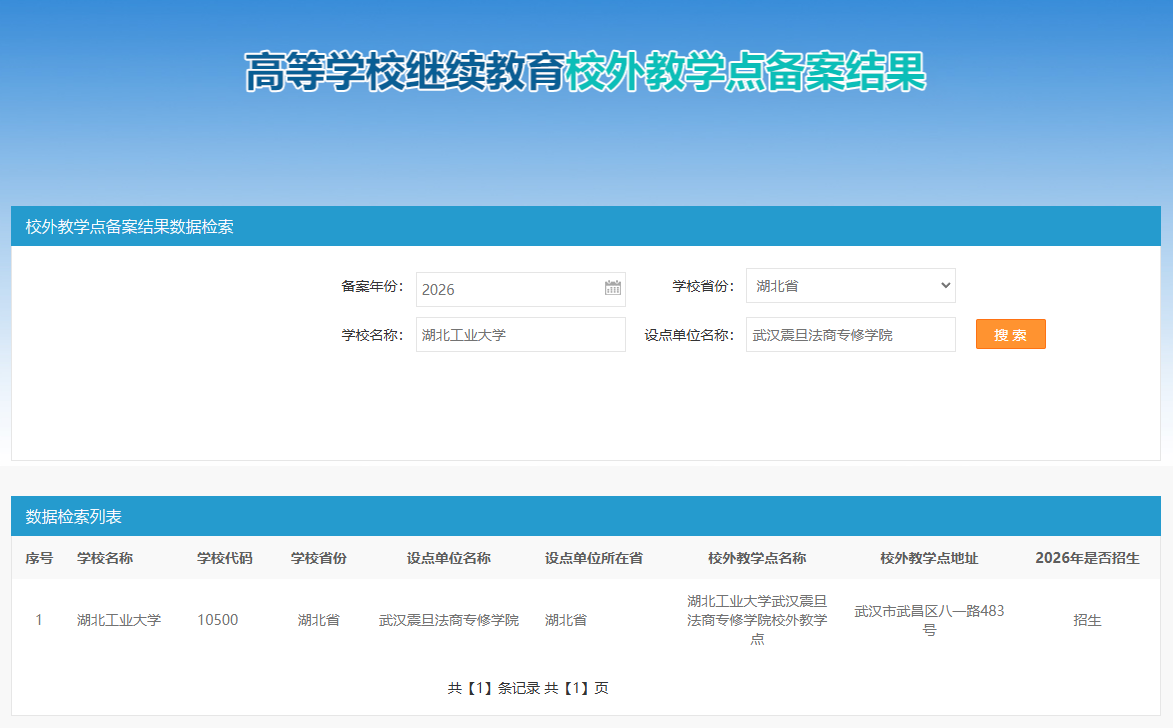Click the 设点单位名称 field label
The image size is (1173, 728).
pos(689,335)
